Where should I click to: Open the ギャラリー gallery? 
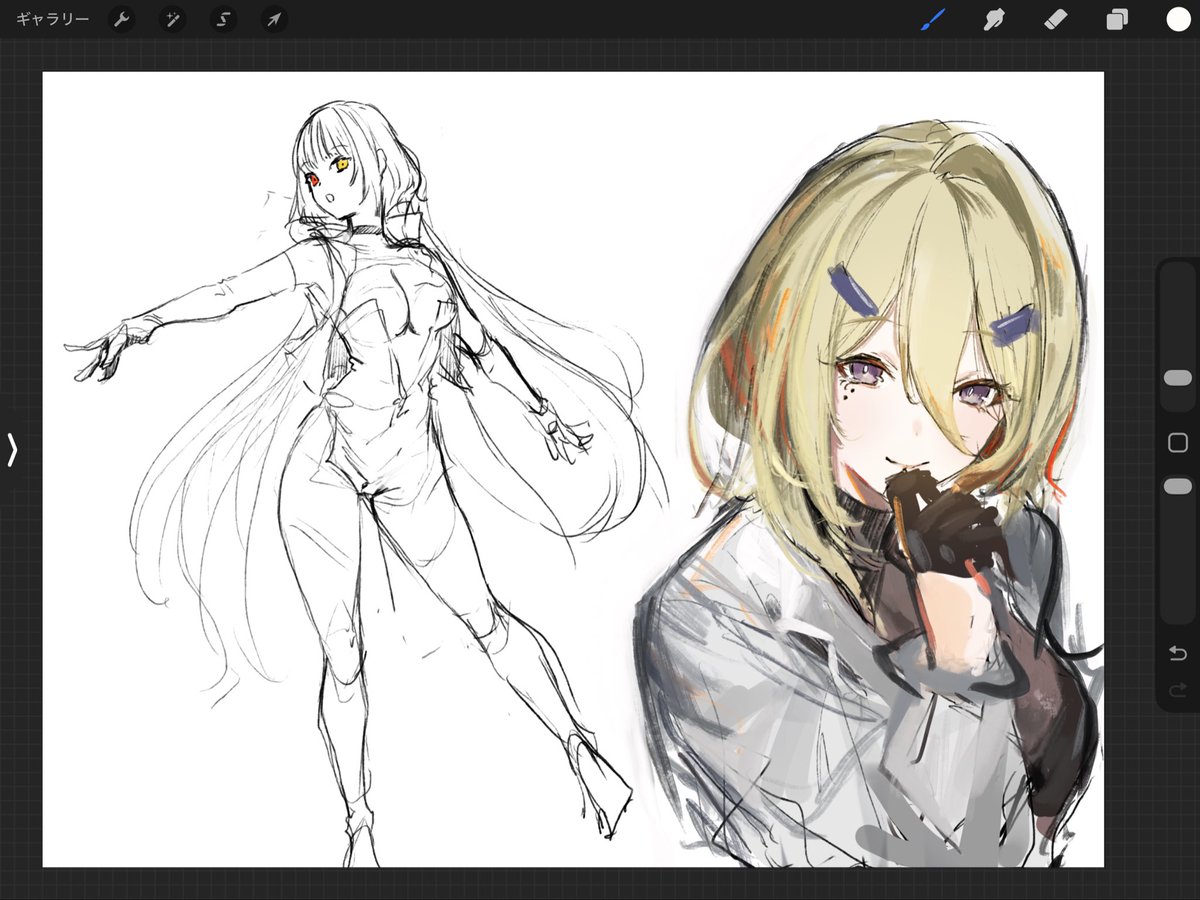click(52, 20)
